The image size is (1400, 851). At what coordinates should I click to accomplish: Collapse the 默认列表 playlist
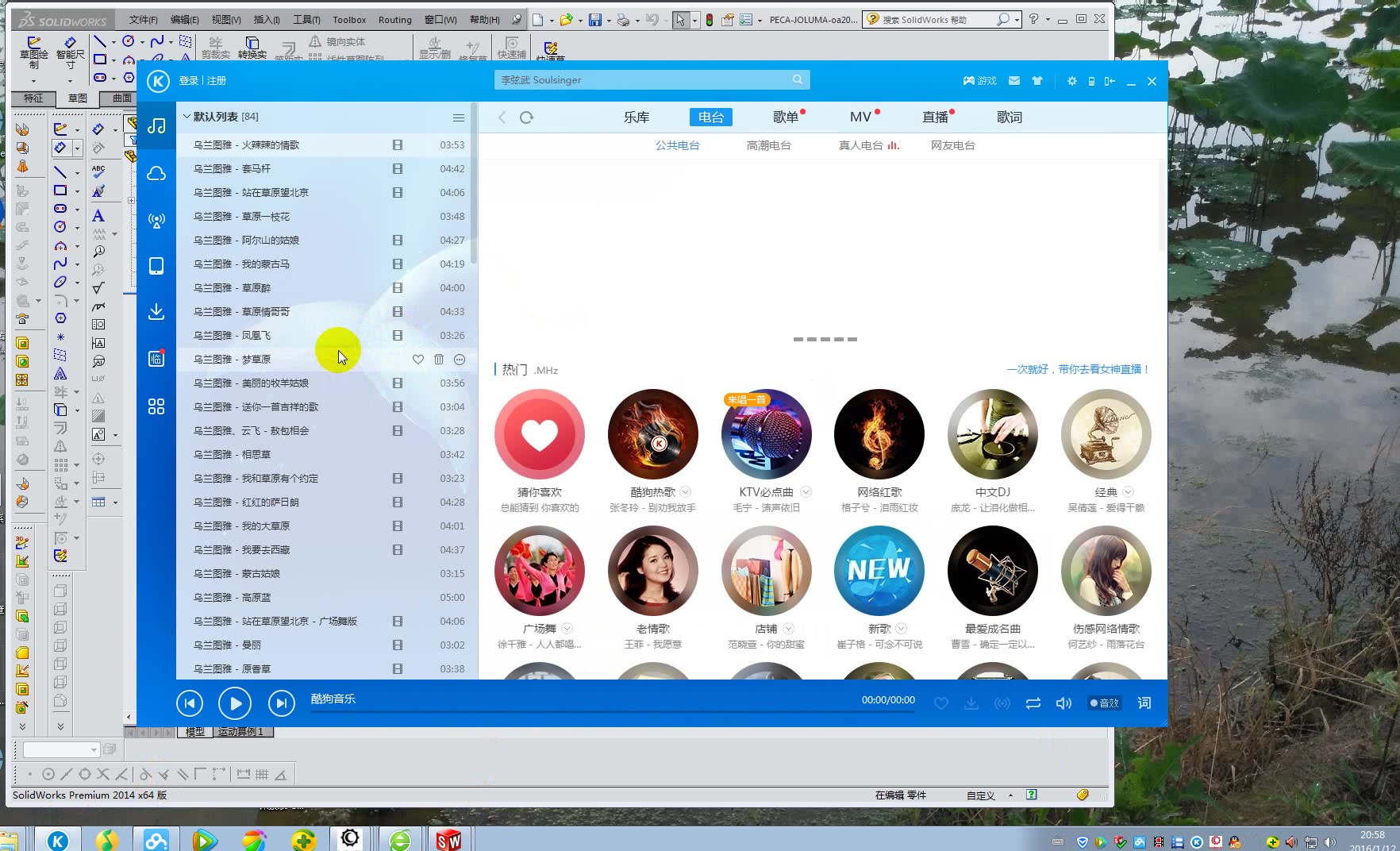[x=187, y=117]
